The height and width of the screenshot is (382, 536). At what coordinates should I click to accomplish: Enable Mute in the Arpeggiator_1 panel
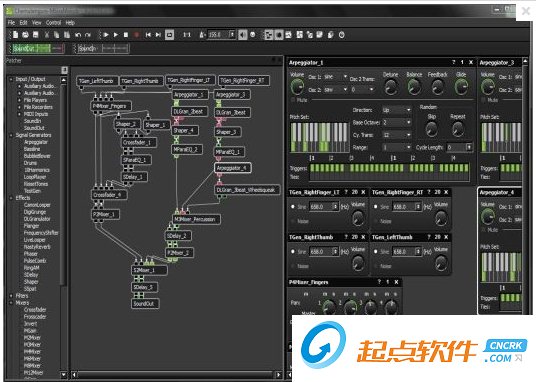(293, 100)
